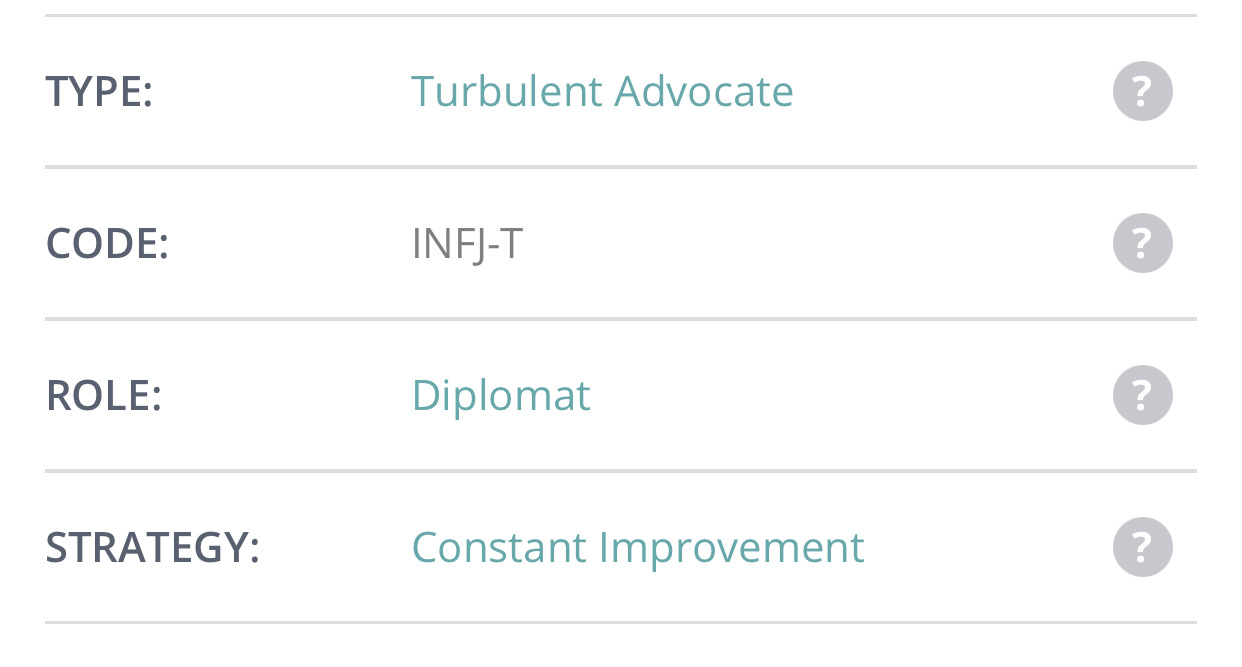
Task: Open help for the TYPE row
Action: coord(1142,91)
